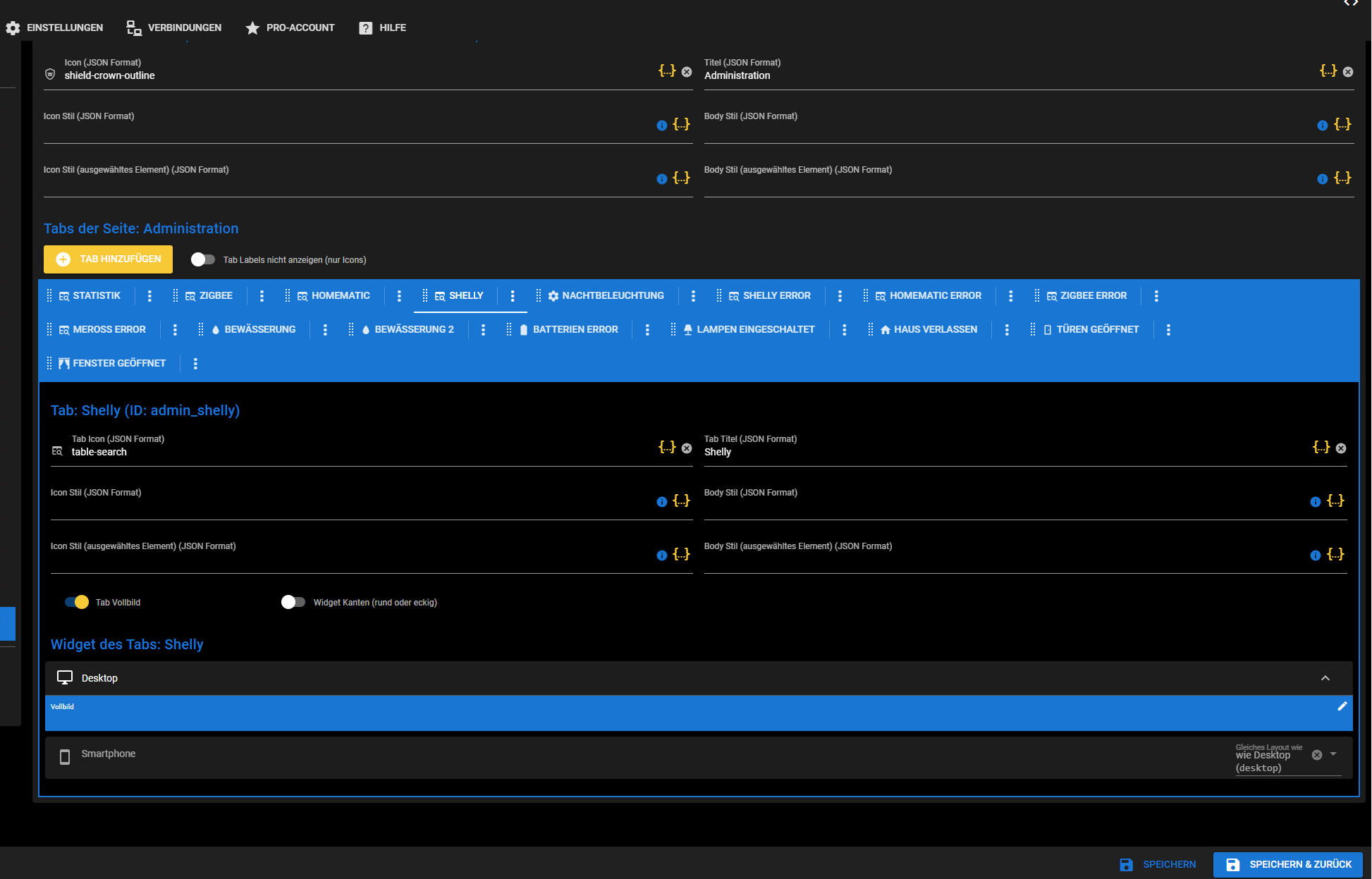Open options menu for Statistik tab
The height and width of the screenshot is (879, 1372).
click(149, 296)
